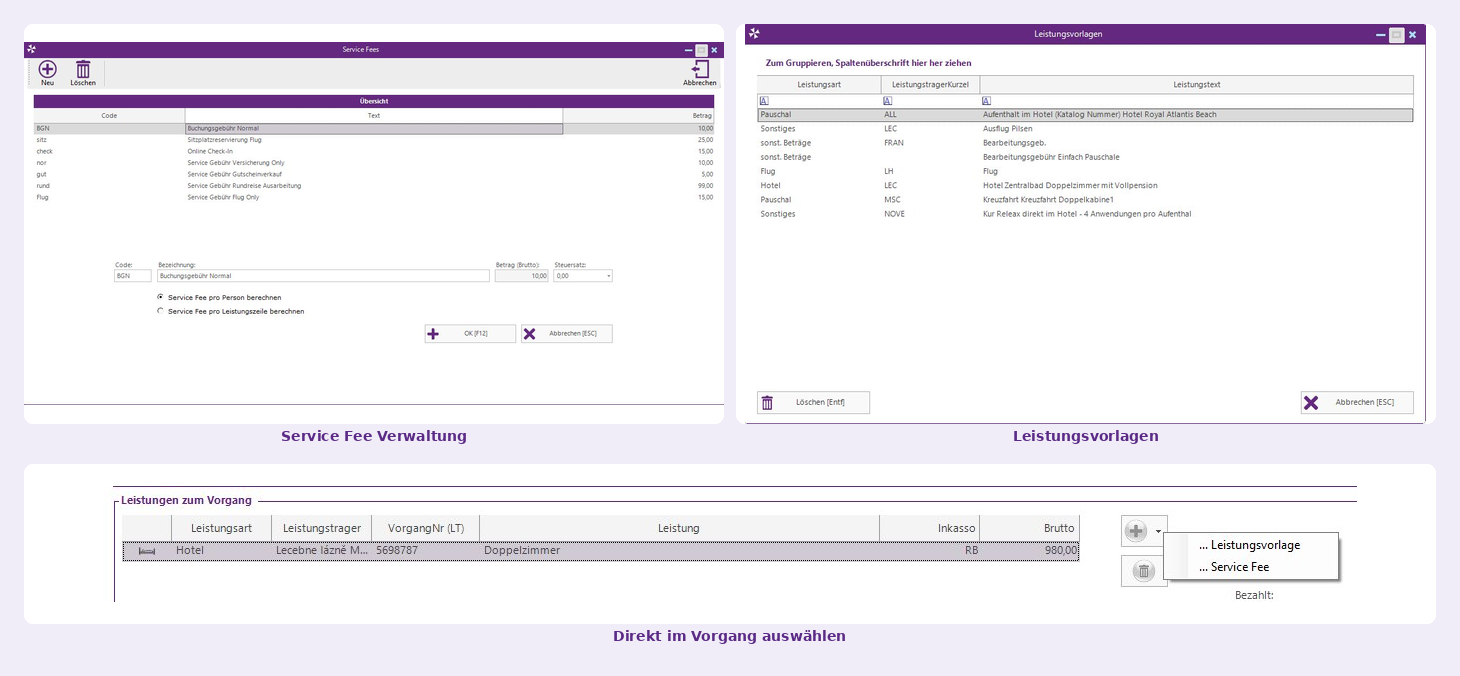Choose Service Fee from the popup menu
This screenshot has height=676, width=1460.
point(1250,567)
